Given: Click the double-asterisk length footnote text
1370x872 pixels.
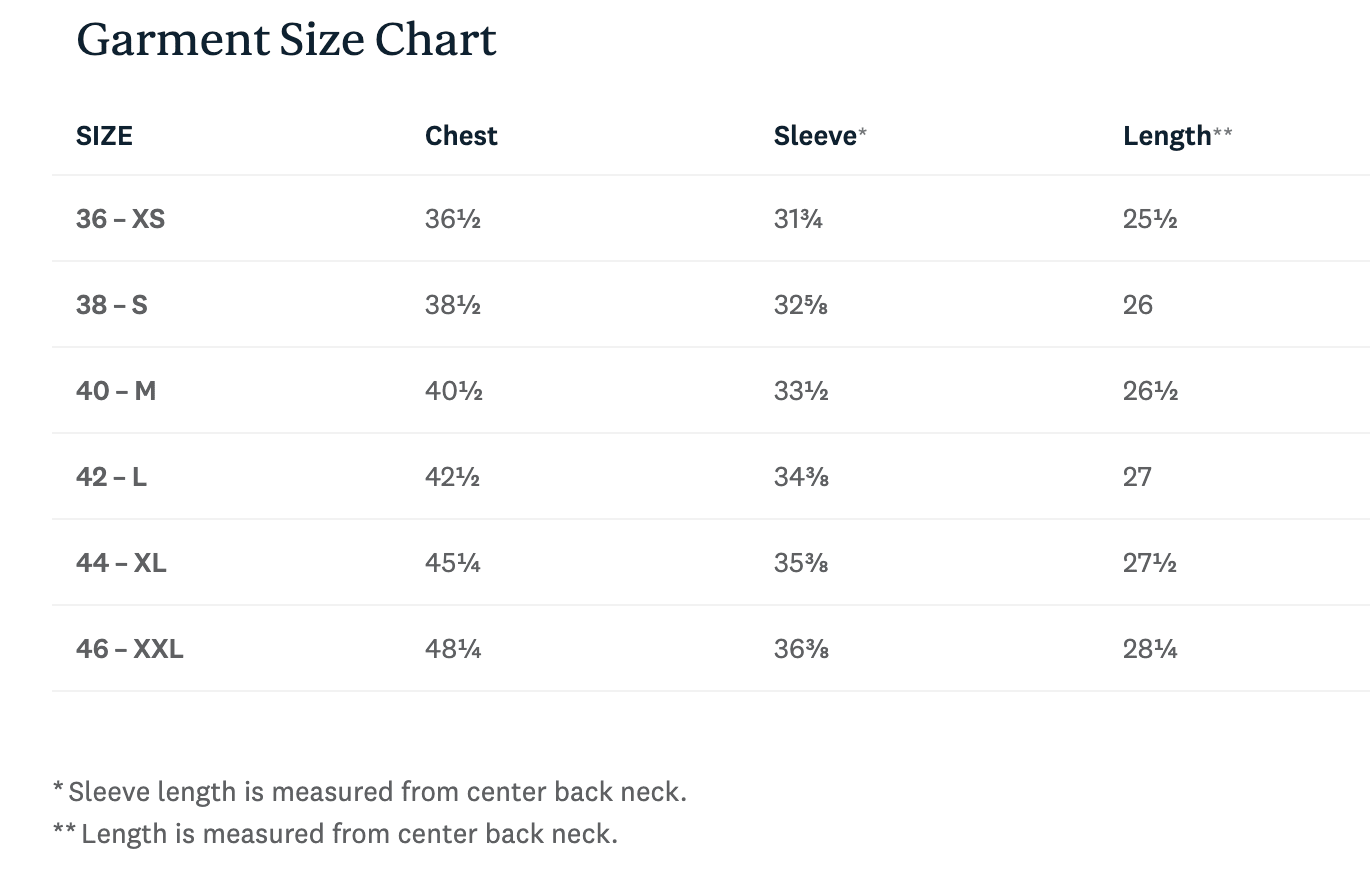Looking at the screenshot, I should tap(336, 833).
